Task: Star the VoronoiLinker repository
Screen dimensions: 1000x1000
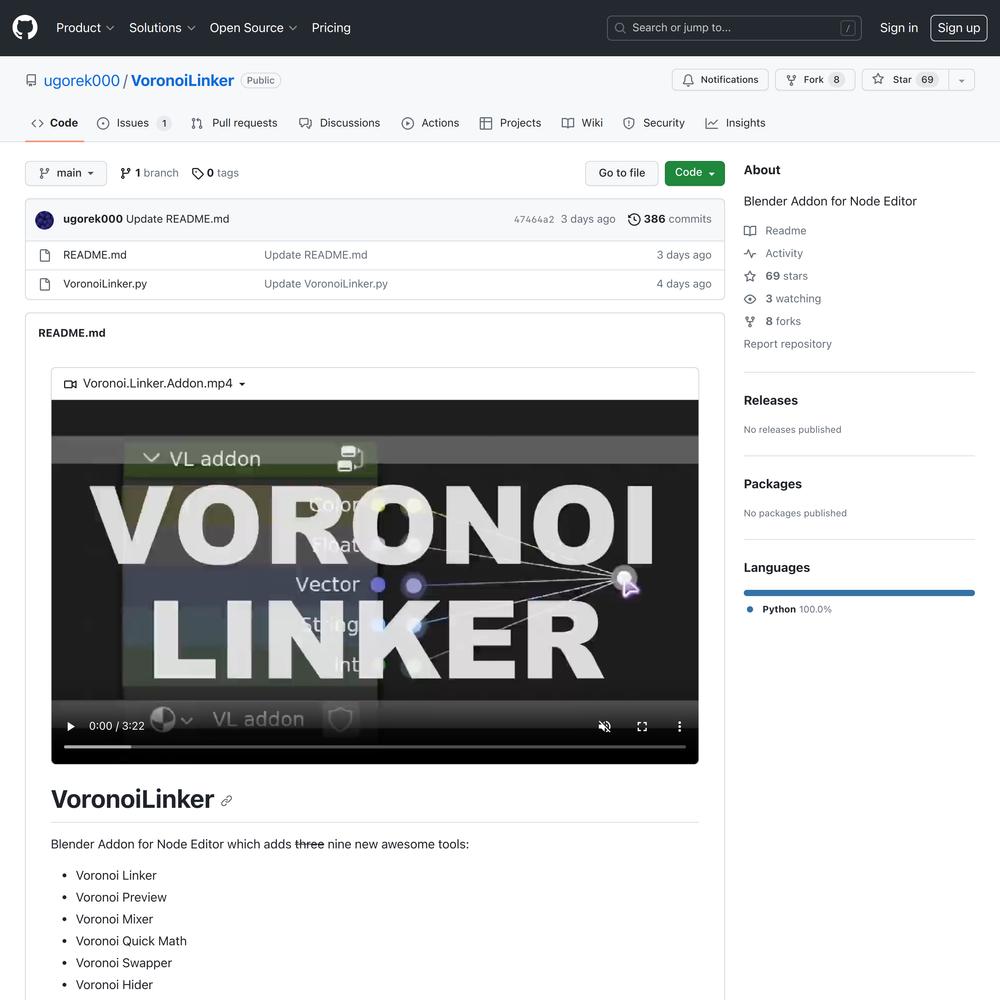Action: click(x=905, y=80)
